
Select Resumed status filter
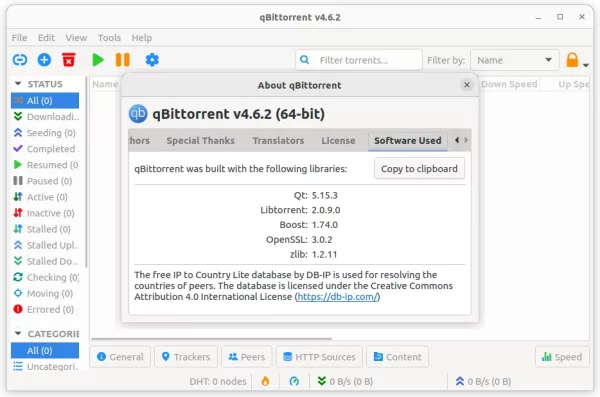pyautogui.click(x=45, y=165)
